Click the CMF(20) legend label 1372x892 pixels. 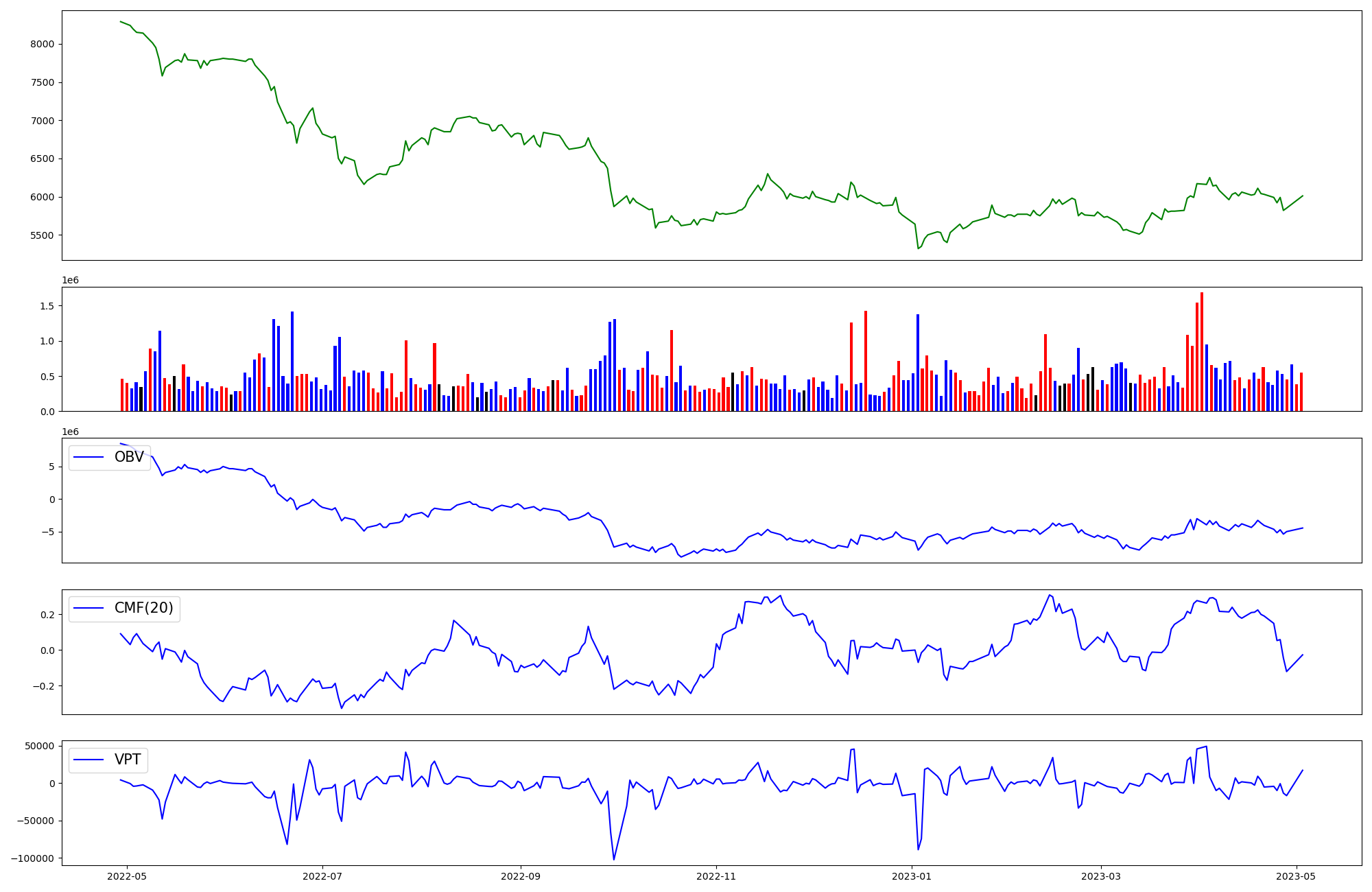[x=143, y=608]
